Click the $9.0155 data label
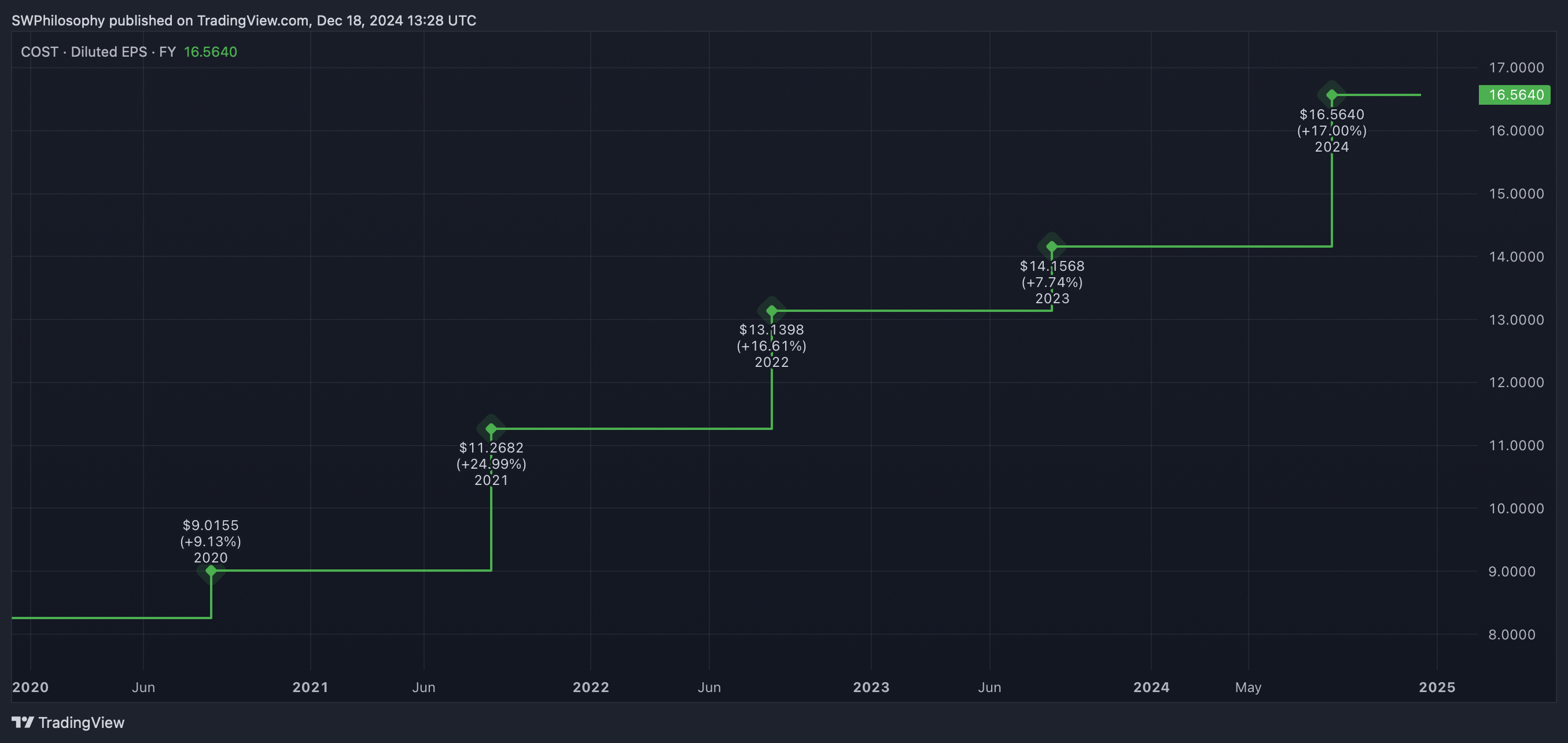This screenshot has height=743, width=1568. pyautogui.click(x=211, y=525)
